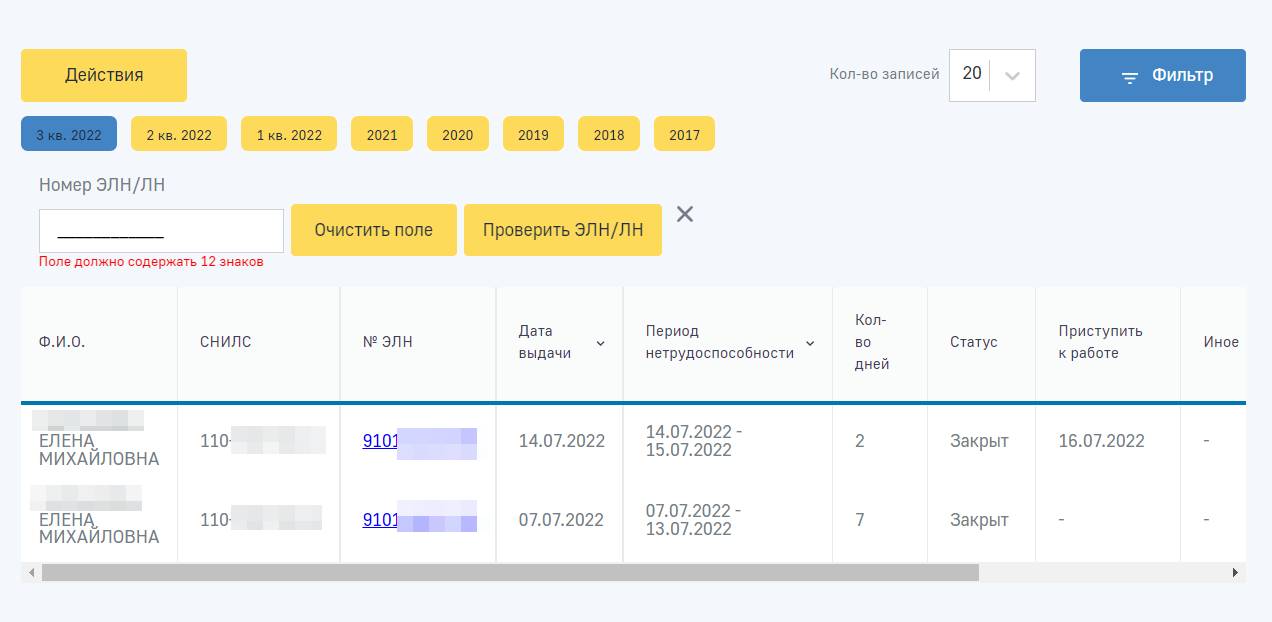Viewport: 1272px width, 622px height.
Task: Close the ELN check panel with X
Action: [685, 214]
